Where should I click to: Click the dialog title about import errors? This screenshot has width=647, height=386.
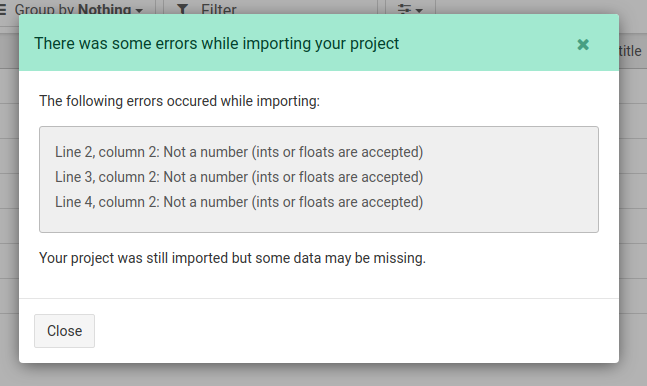point(217,43)
